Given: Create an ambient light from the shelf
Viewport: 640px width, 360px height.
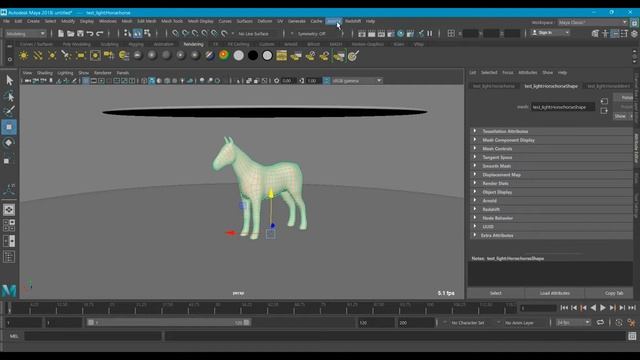Looking at the screenshot, I should pyautogui.click(x=24, y=55).
